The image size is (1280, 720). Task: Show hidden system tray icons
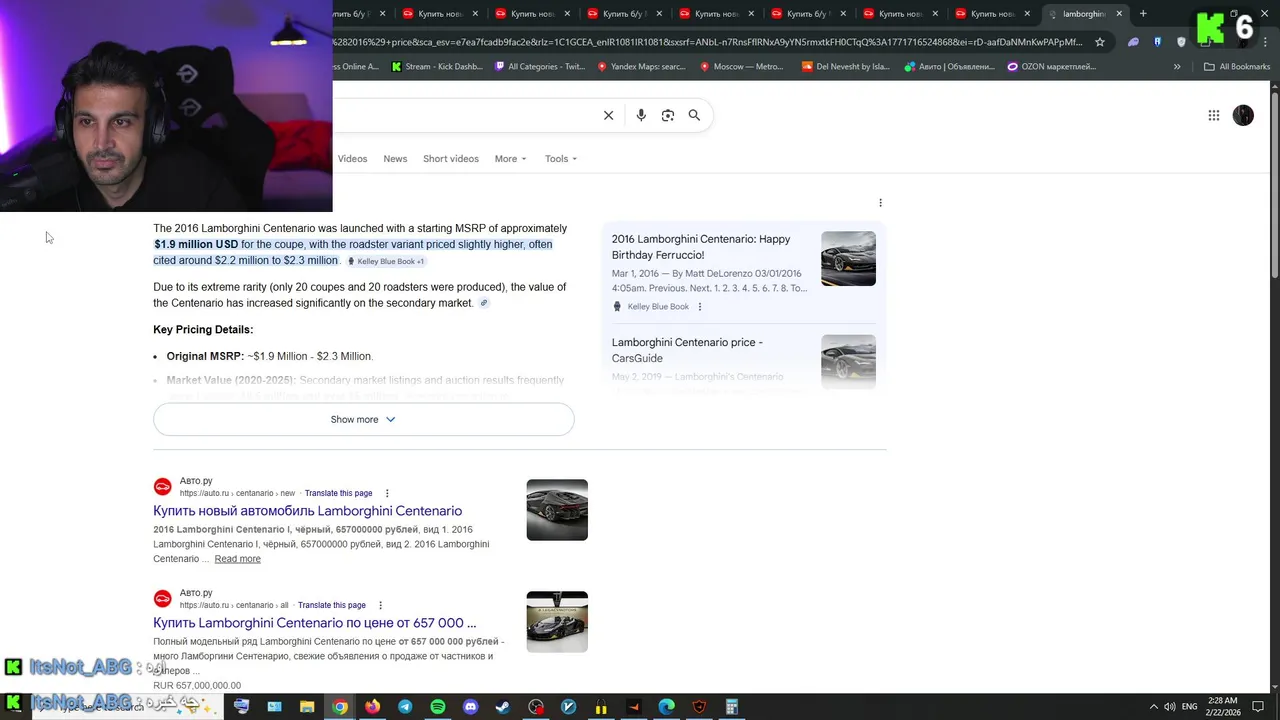1153,707
